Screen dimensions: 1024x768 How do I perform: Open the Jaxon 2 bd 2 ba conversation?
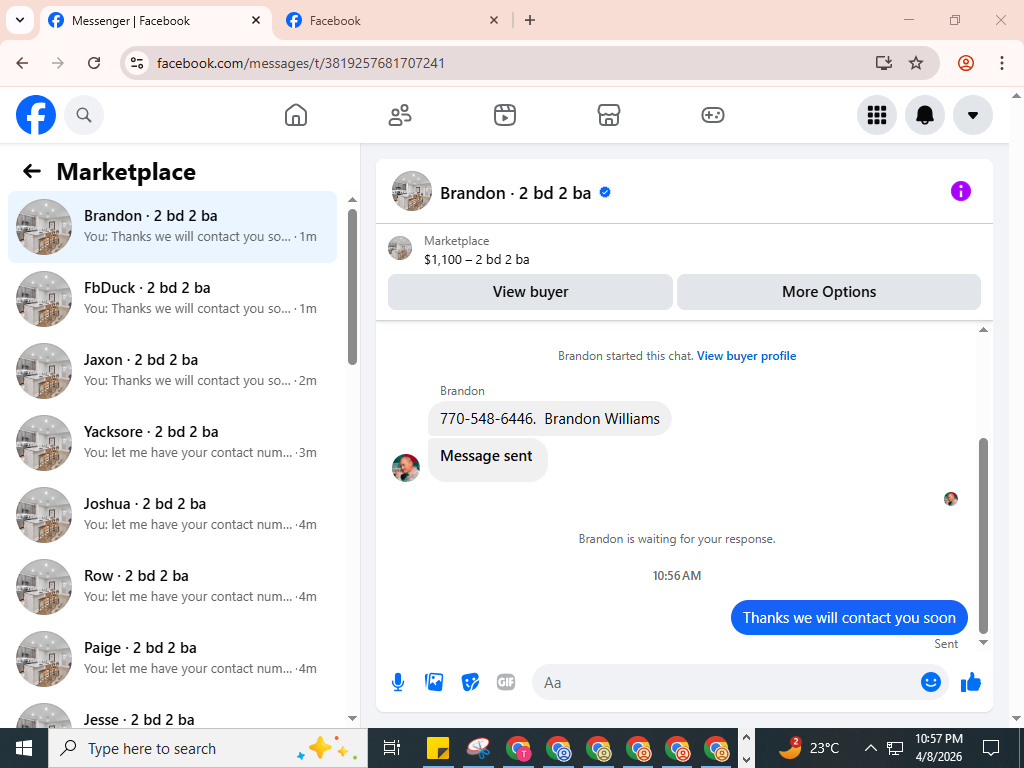point(172,370)
